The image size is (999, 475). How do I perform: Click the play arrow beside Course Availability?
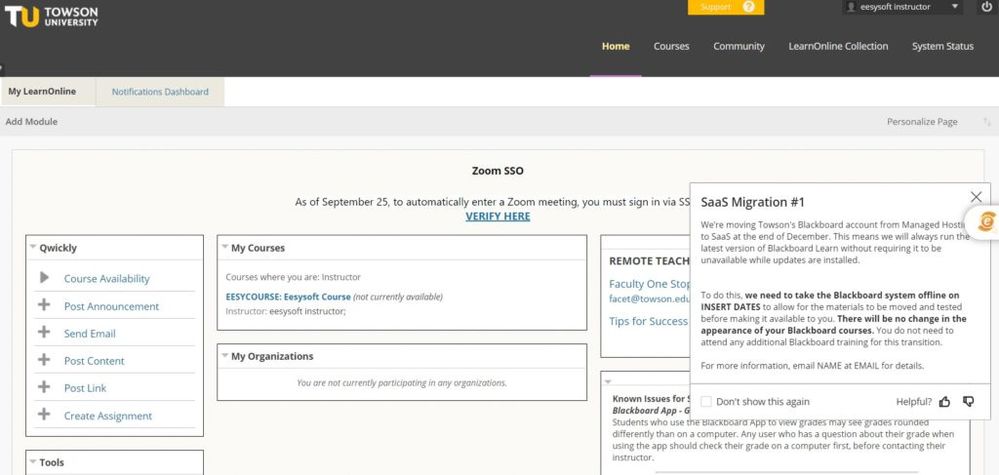[x=44, y=278]
